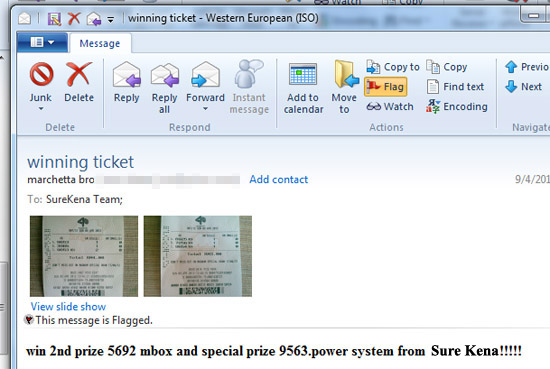Click Reply all in Respond group
Screen dimensions: 550x369
tap(165, 88)
